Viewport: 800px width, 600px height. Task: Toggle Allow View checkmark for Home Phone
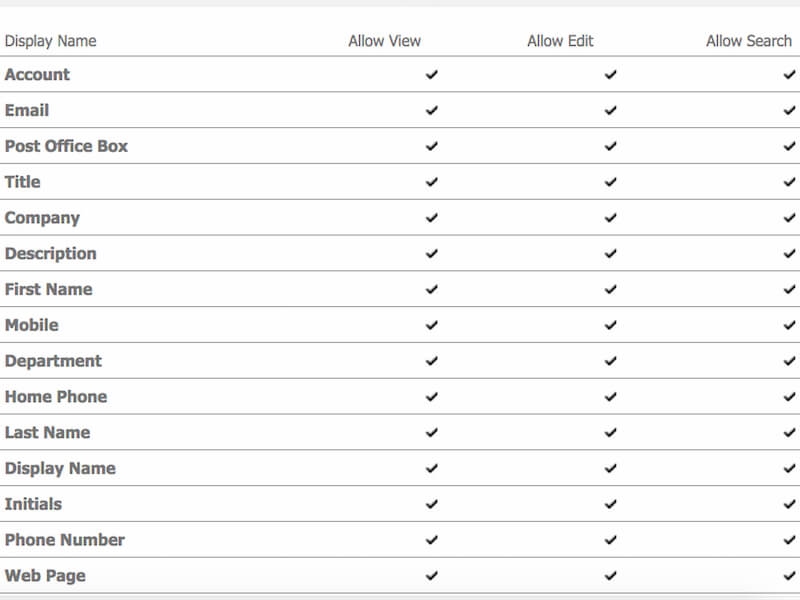[x=432, y=397]
